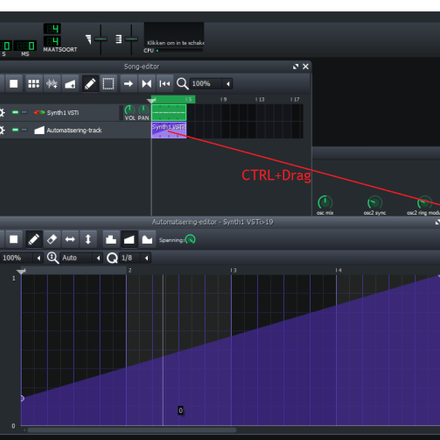Open the vertical zoom Auto dropdown
The width and height of the screenshot is (440, 440).
coord(81,258)
